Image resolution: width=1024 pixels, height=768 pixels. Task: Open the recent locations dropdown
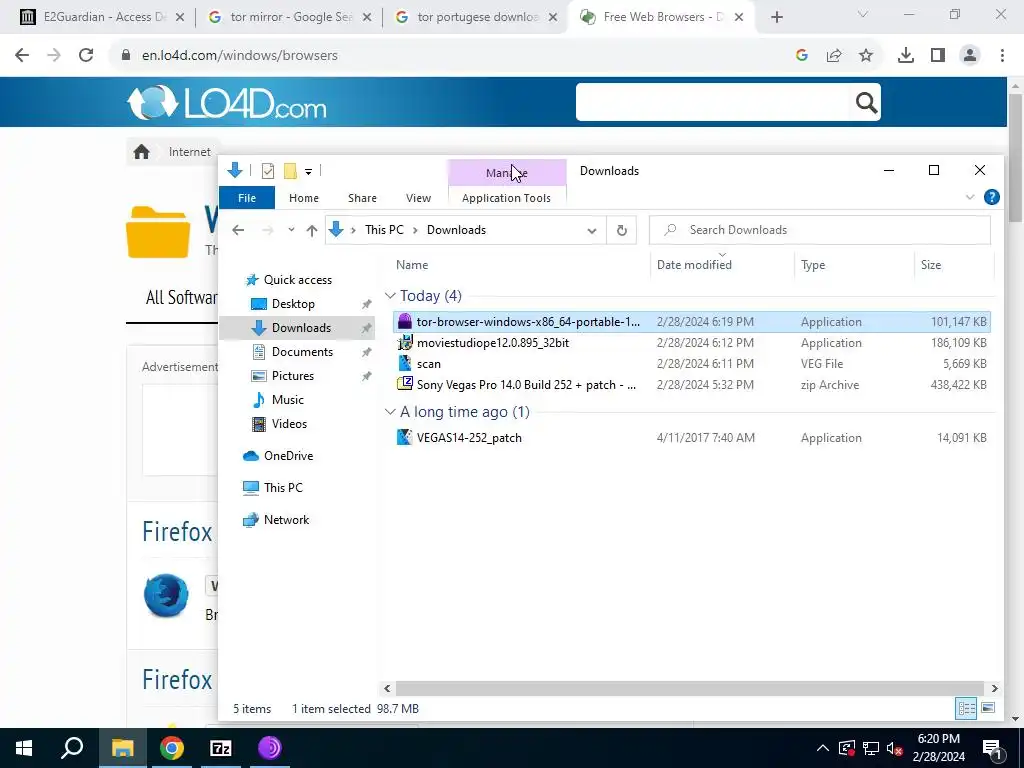(x=291, y=230)
